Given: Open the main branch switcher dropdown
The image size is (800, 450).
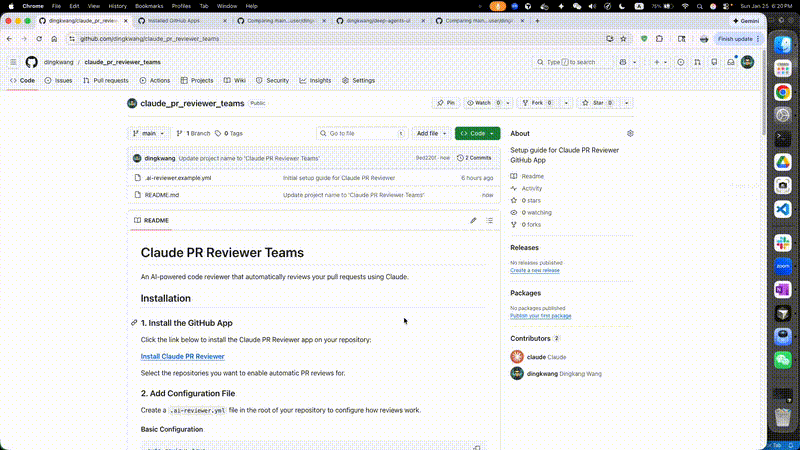Looking at the screenshot, I should (x=149, y=133).
